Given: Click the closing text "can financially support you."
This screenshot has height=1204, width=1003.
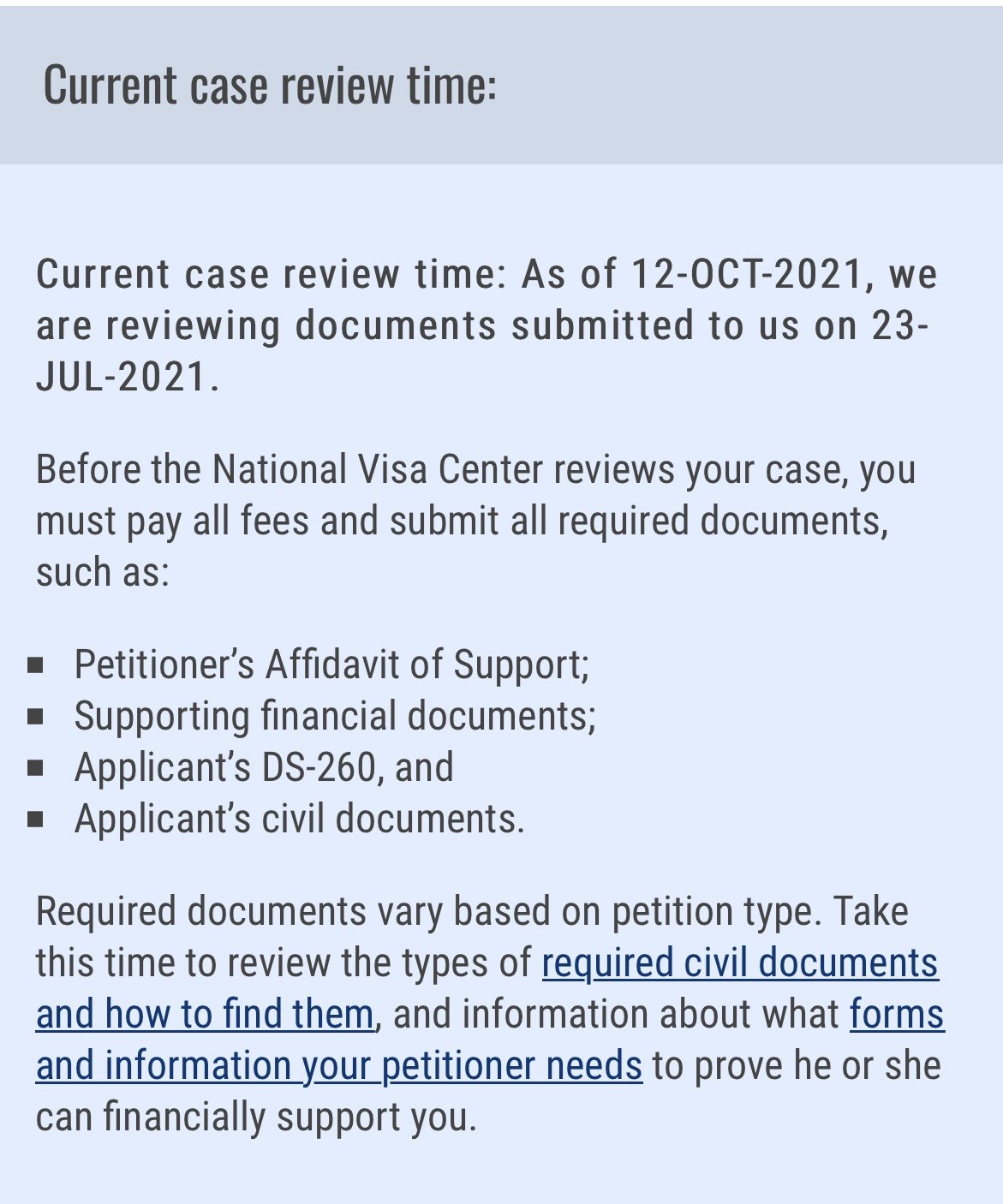Looking at the screenshot, I should (256, 1117).
